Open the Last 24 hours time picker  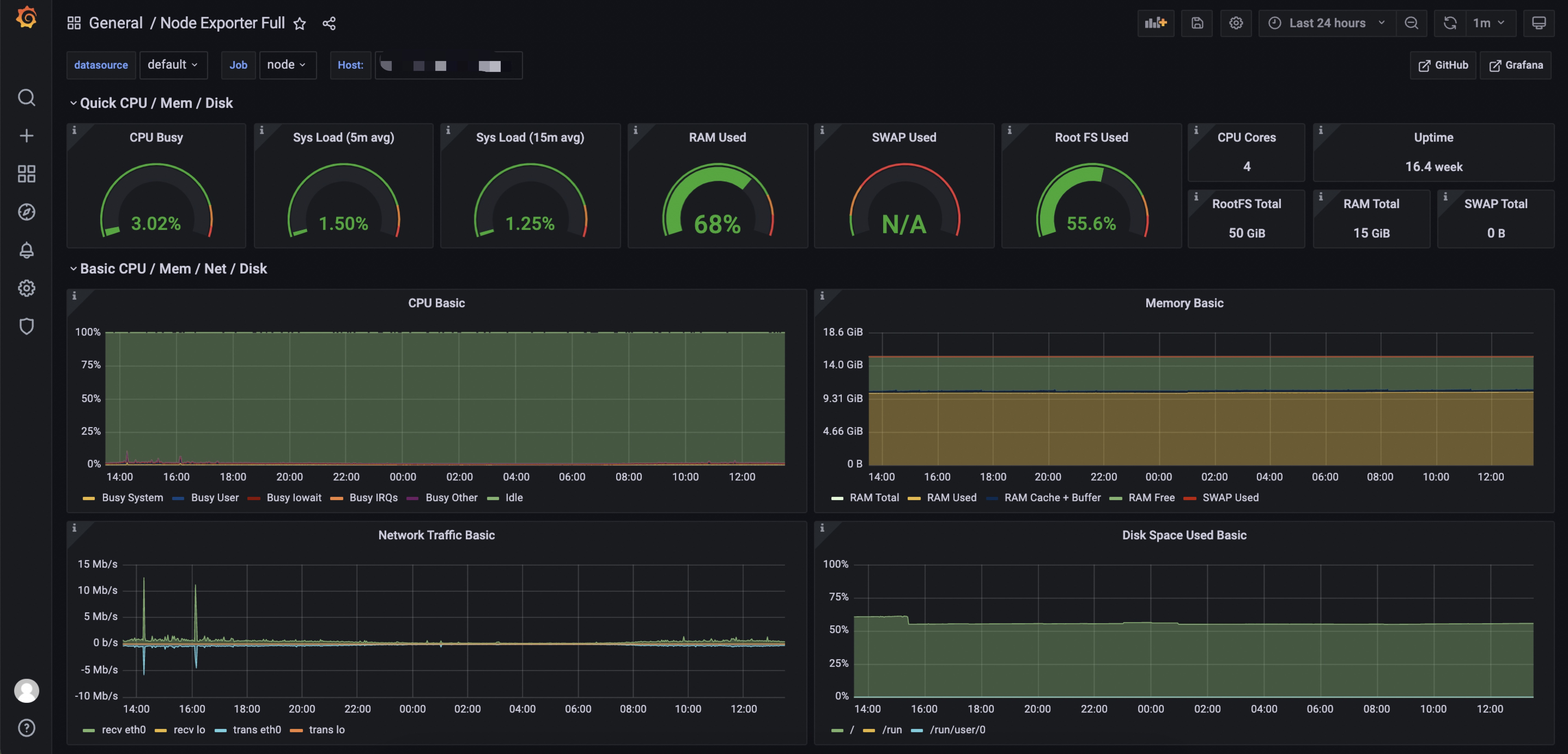pyautogui.click(x=1327, y=23)
